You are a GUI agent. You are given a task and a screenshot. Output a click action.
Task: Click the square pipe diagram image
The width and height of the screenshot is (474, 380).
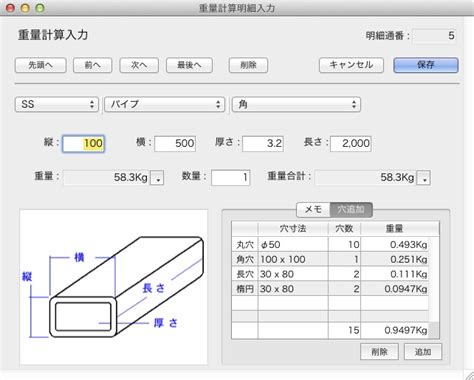[x=114, y=287]
